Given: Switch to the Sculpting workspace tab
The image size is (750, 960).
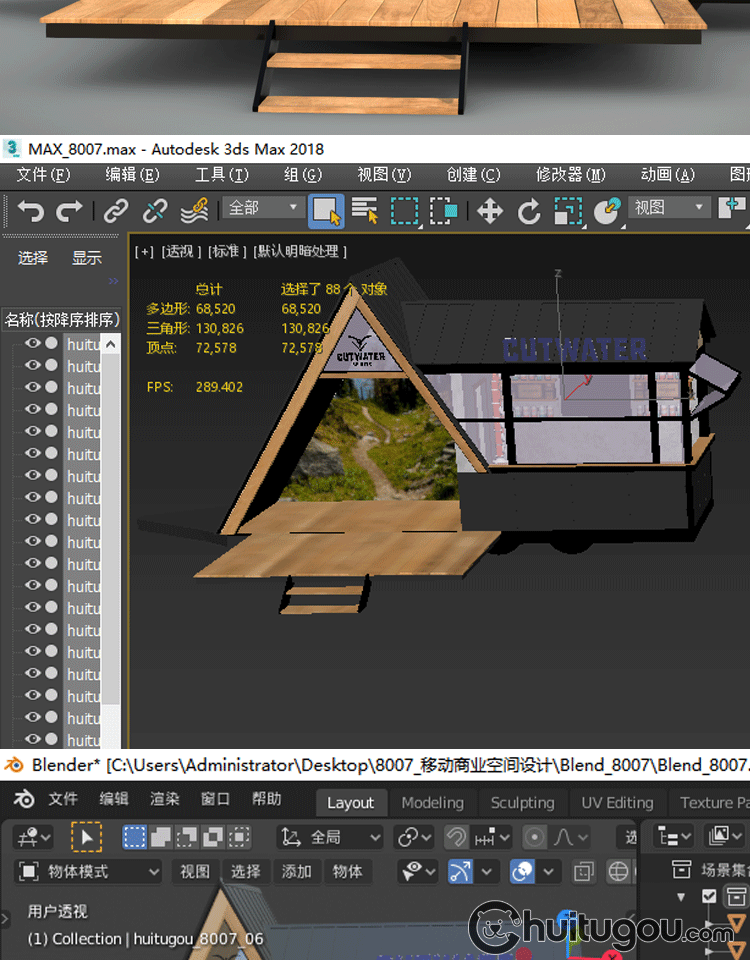Looking at the screenshot, I should tap(522, 803).
